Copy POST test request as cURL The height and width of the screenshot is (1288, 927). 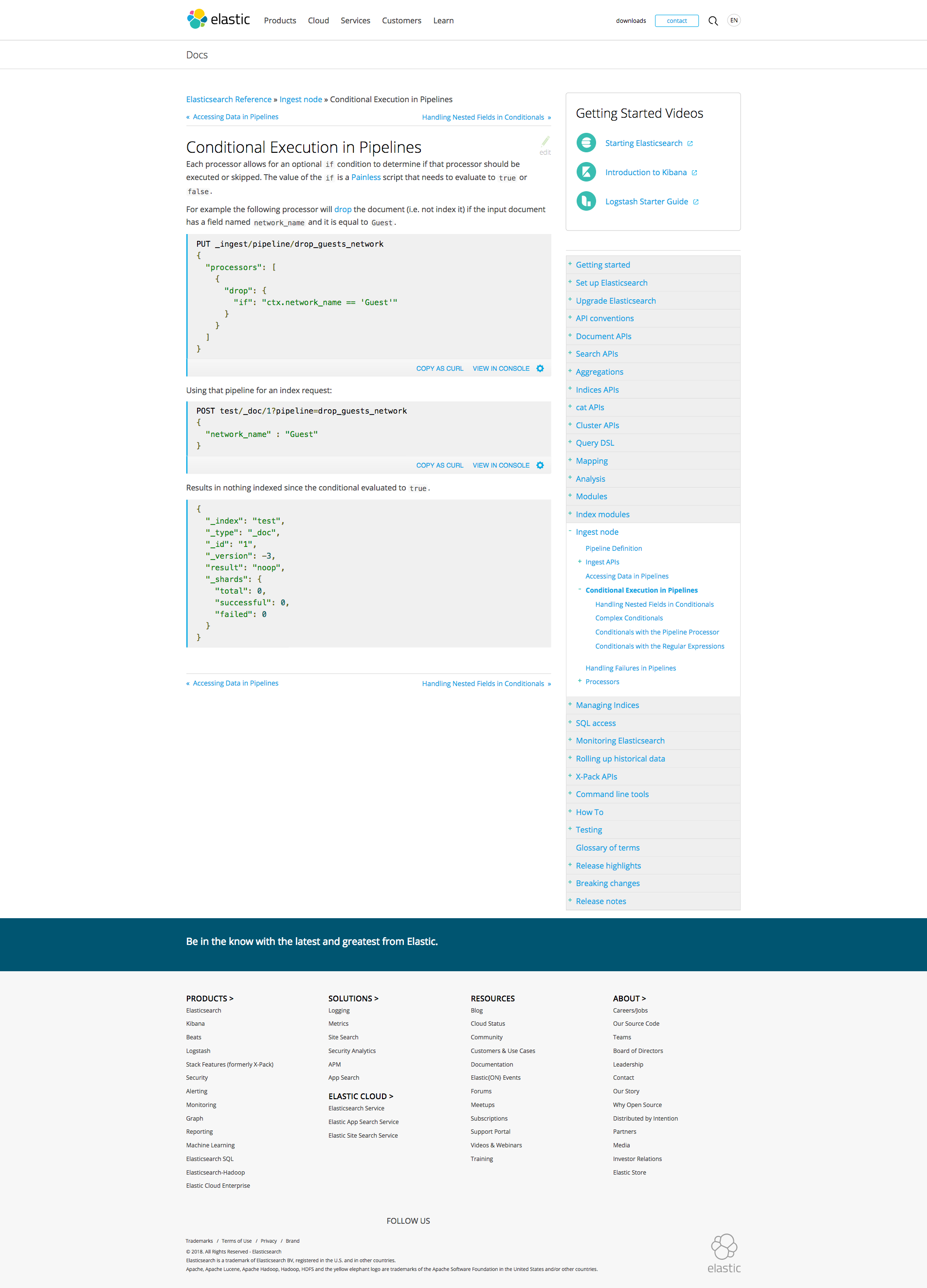(439, 465)
